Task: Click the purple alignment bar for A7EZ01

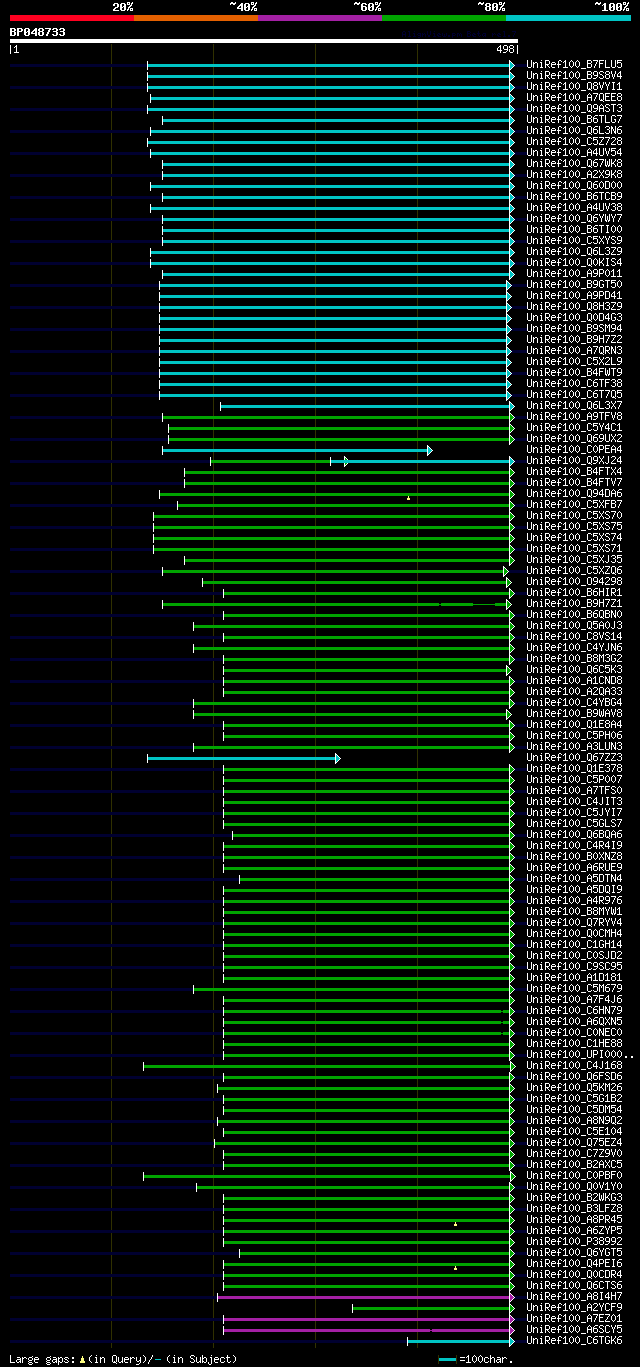Action: click(x=369, y=1319)
